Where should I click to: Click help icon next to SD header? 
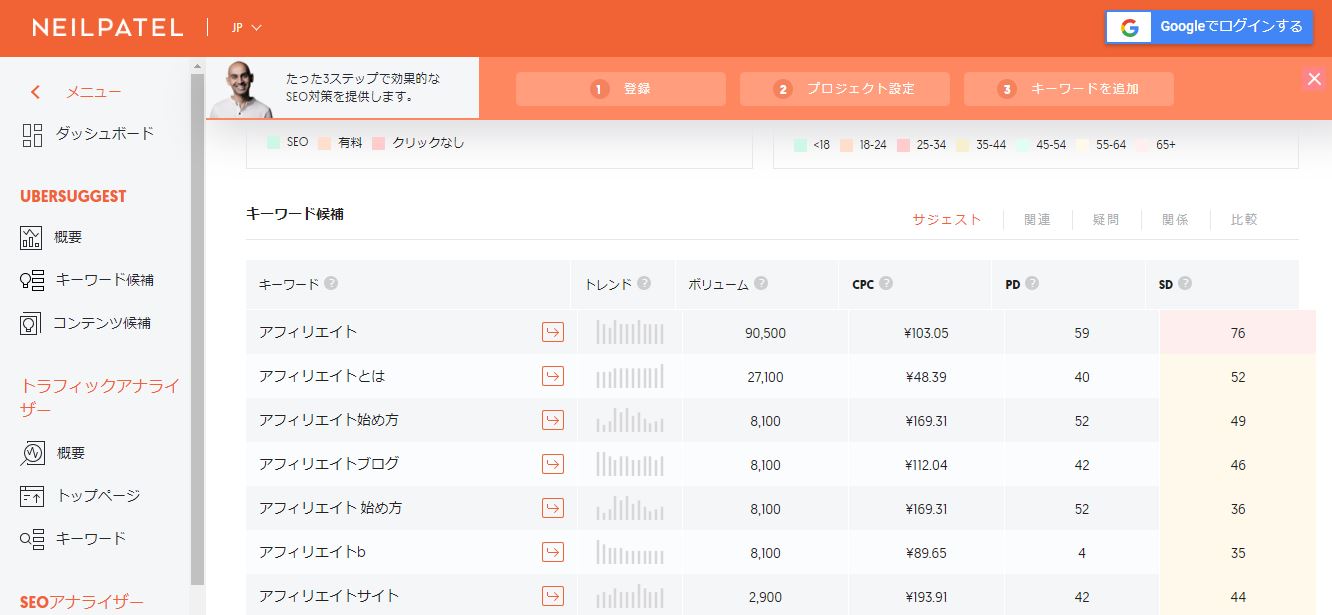(1185, 284)
